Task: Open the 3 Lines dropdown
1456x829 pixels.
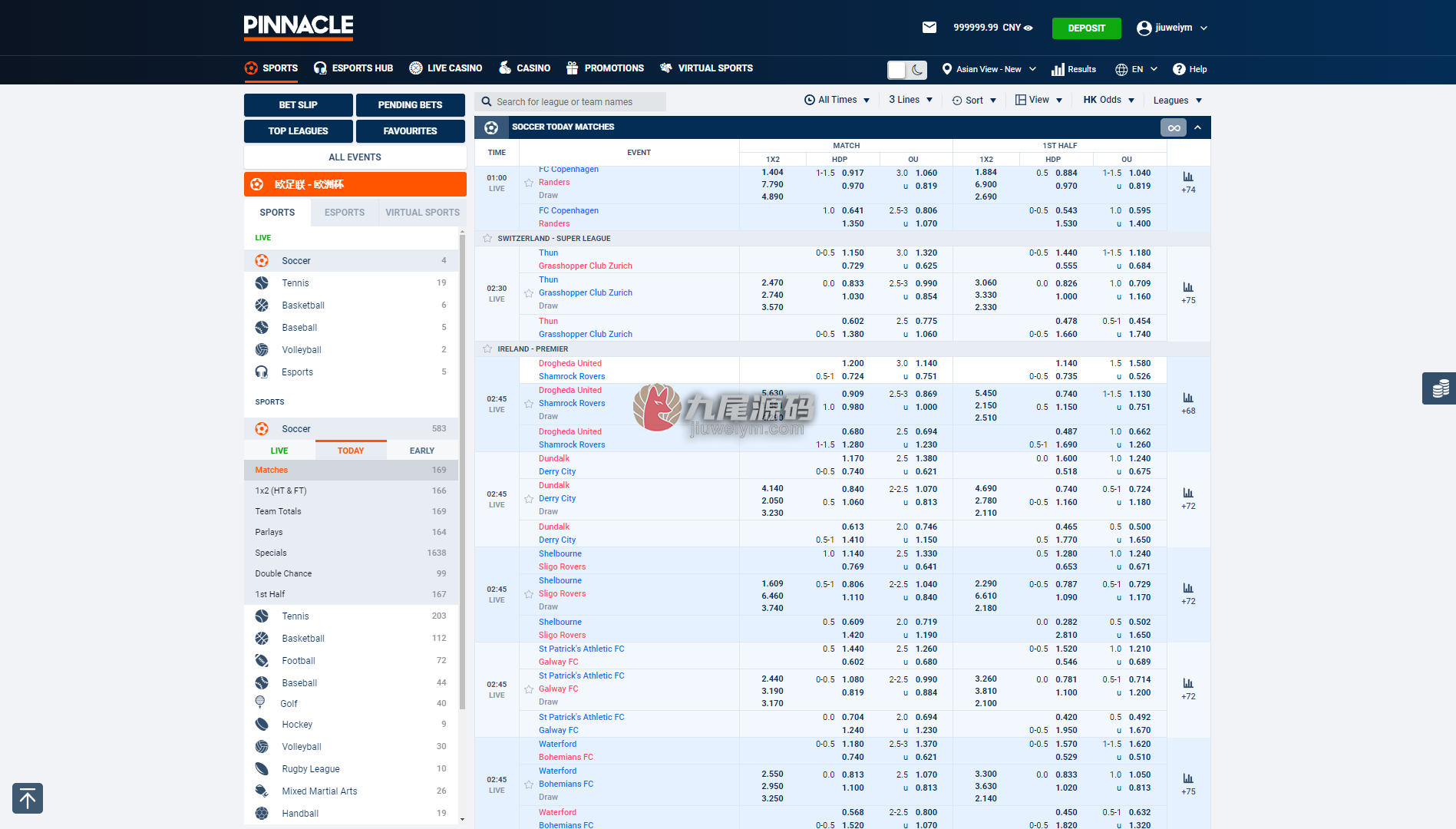Action: [910, 100]
